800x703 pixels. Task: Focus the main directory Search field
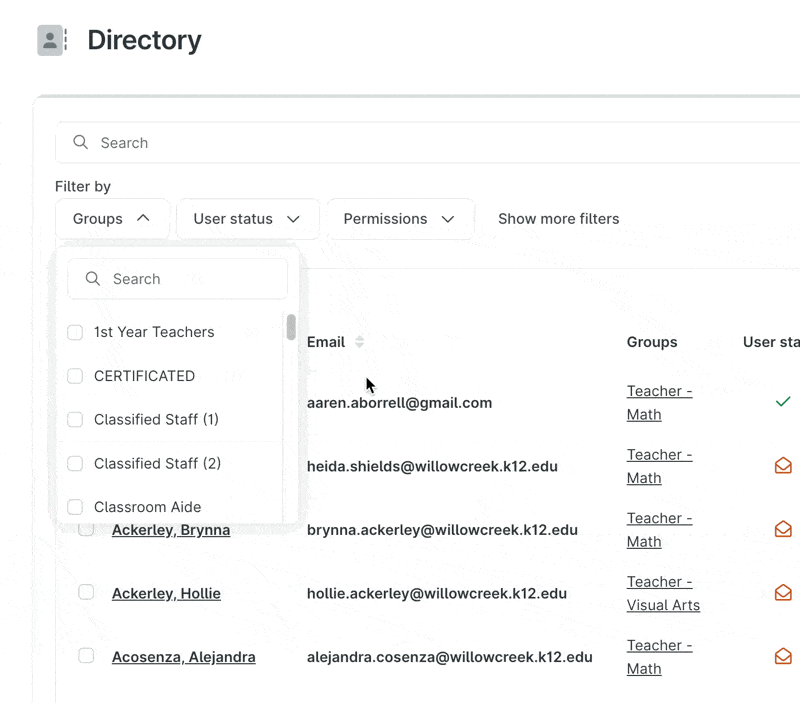pyautogui.click(x=428, y=142)
